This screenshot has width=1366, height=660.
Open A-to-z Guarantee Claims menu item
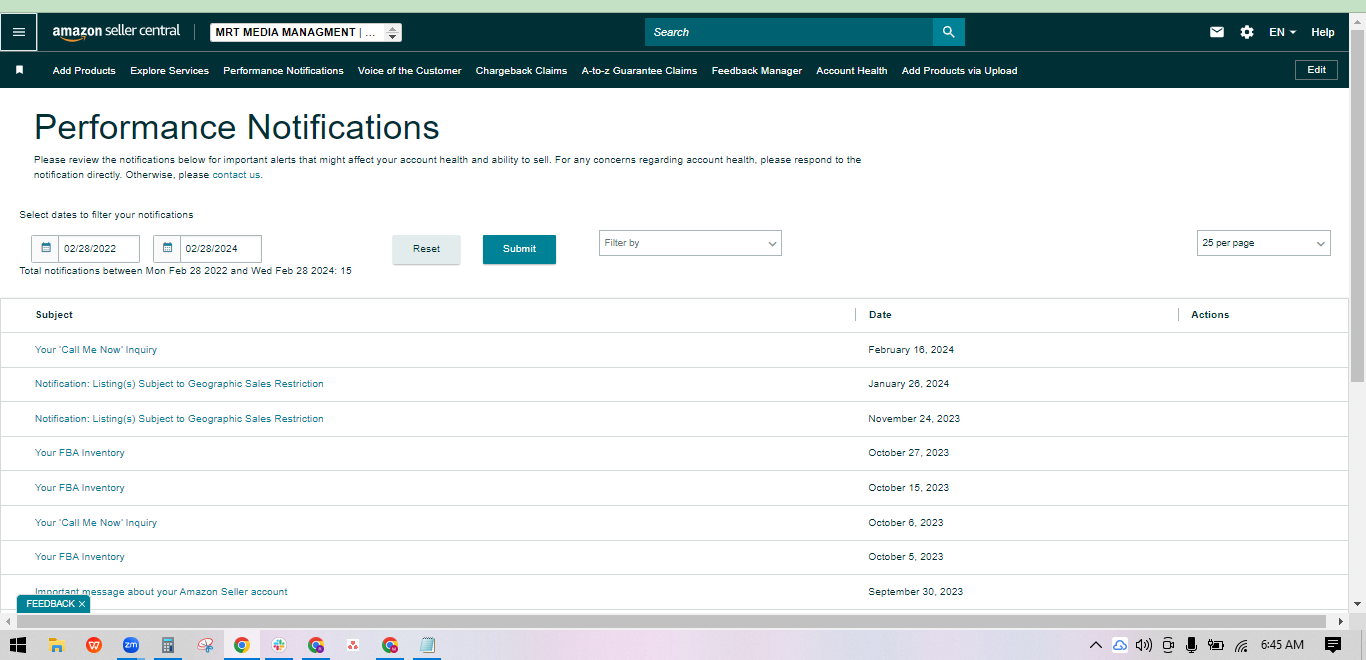(639, 70)
